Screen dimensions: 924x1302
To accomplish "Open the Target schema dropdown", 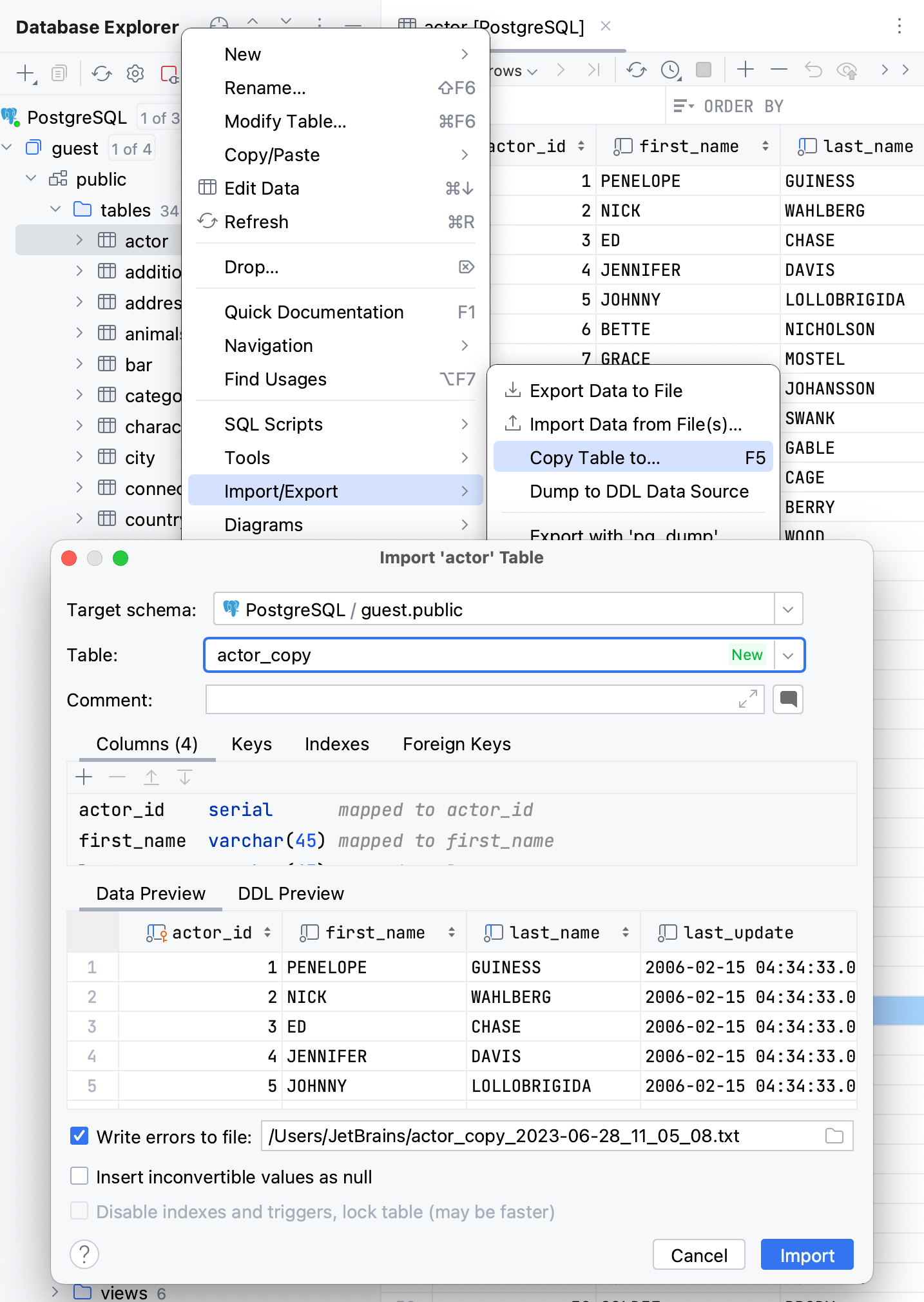I will (788, 610).
